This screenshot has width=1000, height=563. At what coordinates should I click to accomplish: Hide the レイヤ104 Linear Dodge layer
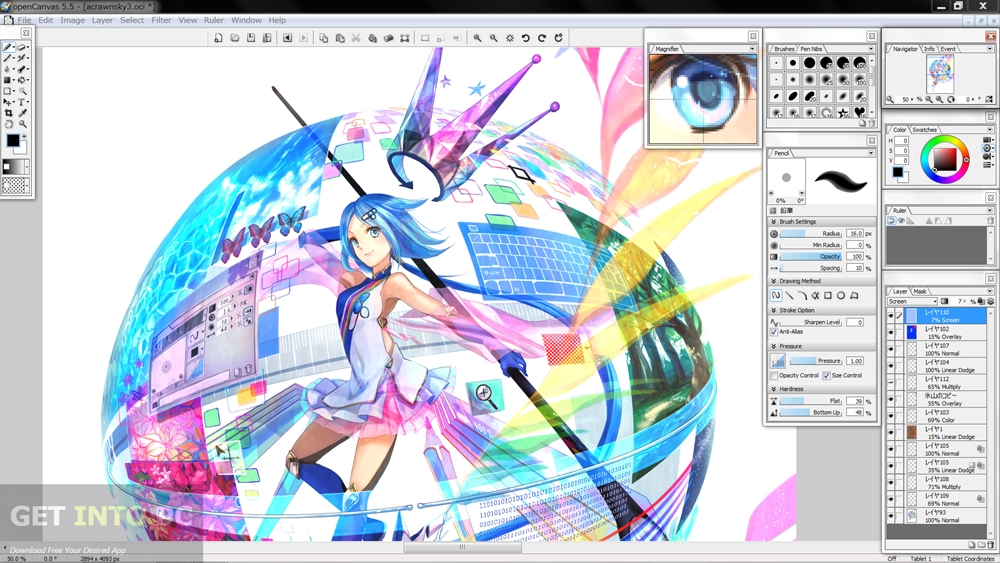(x=891, y=366)
